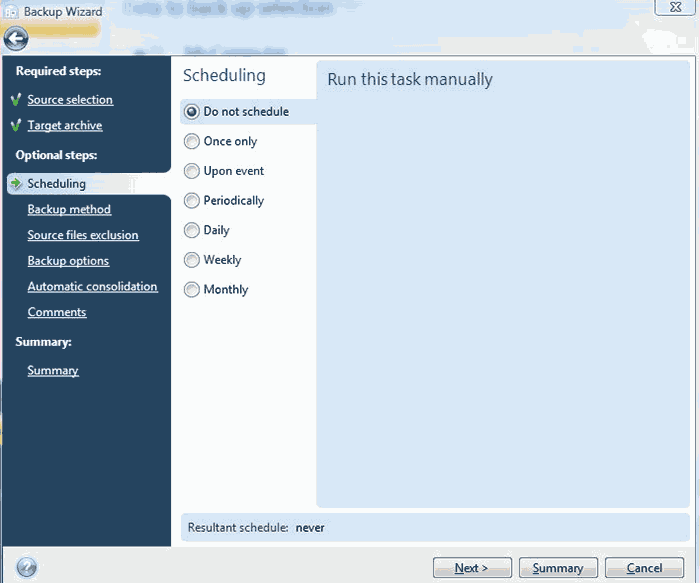Jump to Automatic consolidation step
This screenshot has width=700, height=583.
[x=92, y=287]
